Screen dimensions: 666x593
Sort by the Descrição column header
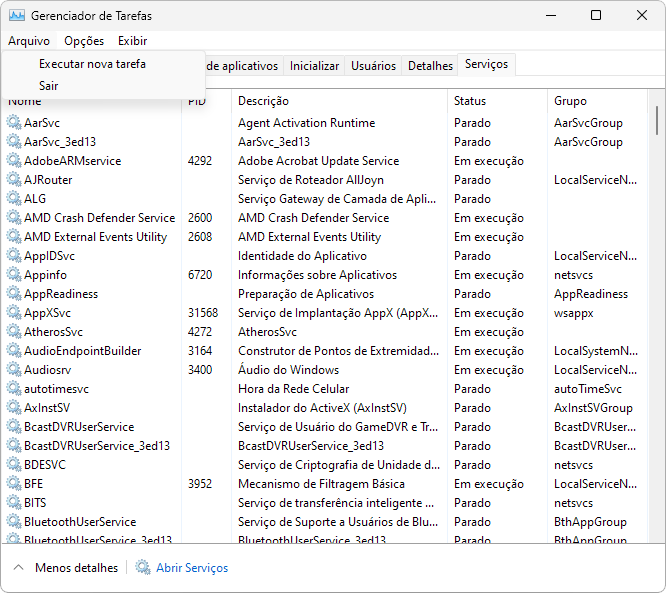[263, 101]
